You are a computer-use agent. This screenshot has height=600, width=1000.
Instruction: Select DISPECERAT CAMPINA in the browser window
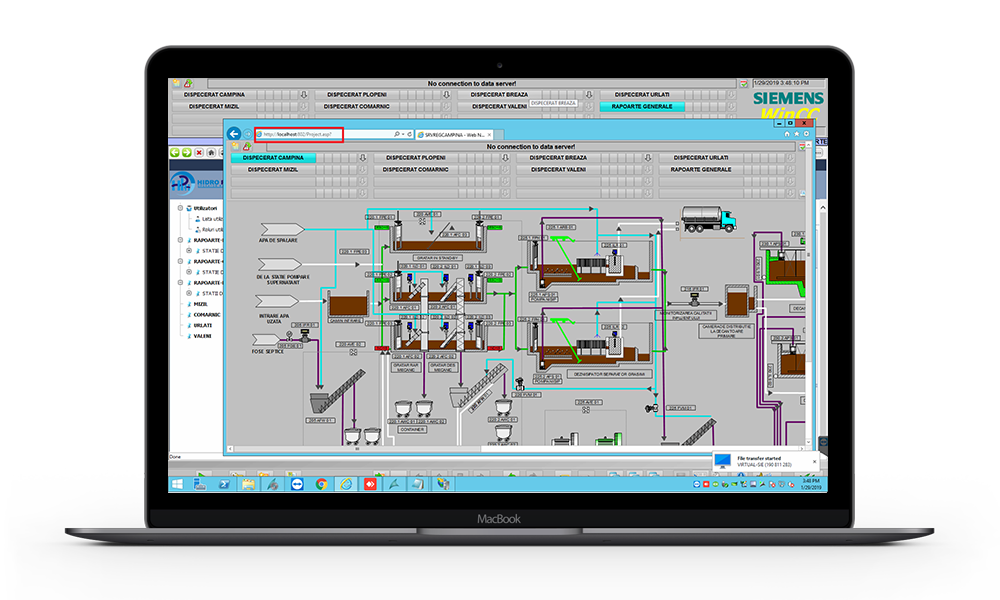(273, 157)
